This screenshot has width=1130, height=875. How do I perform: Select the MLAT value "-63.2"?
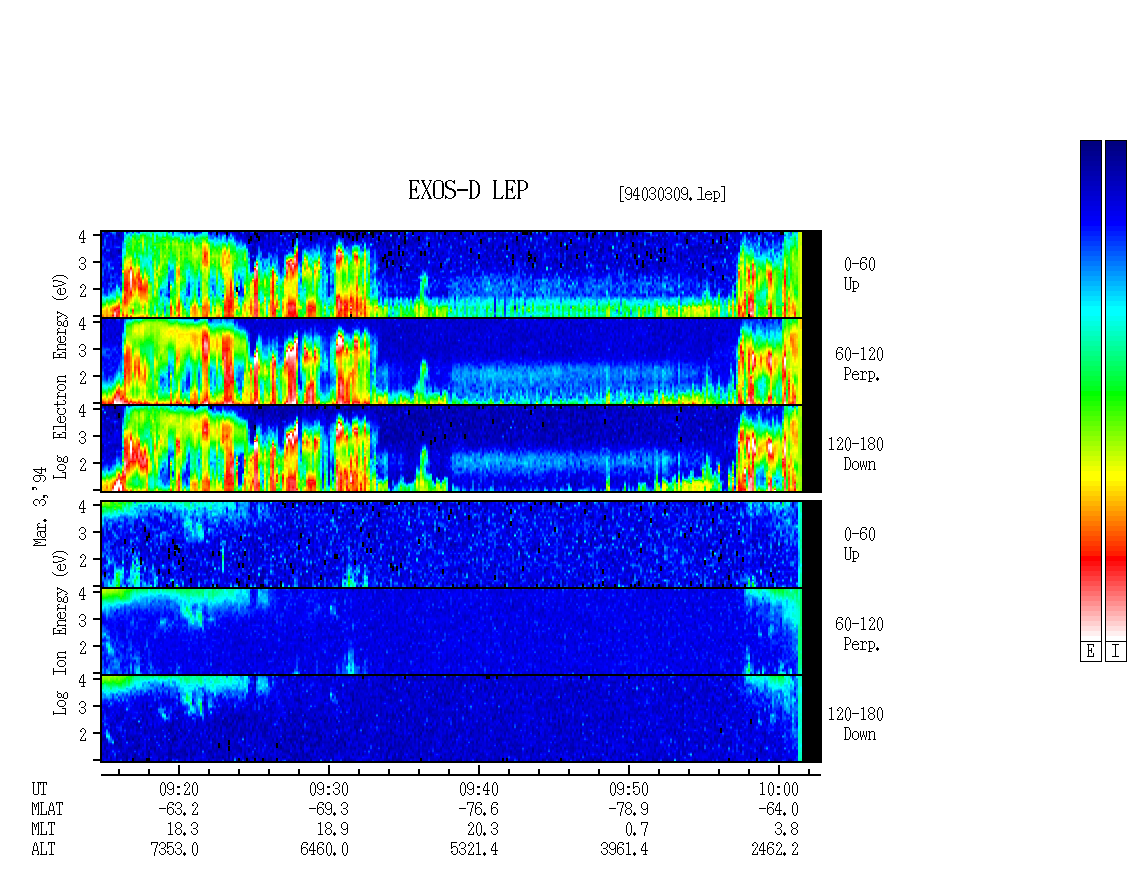(179, 809)
